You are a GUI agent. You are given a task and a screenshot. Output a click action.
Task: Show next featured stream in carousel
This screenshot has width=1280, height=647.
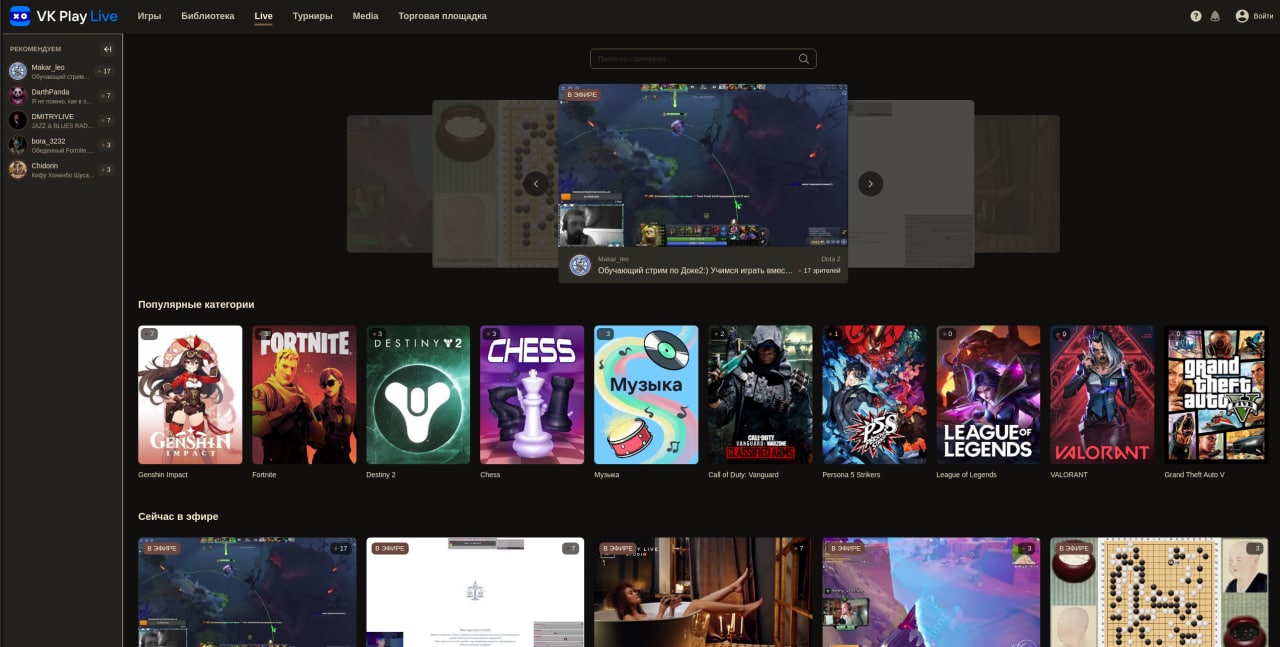pos(870,183)
